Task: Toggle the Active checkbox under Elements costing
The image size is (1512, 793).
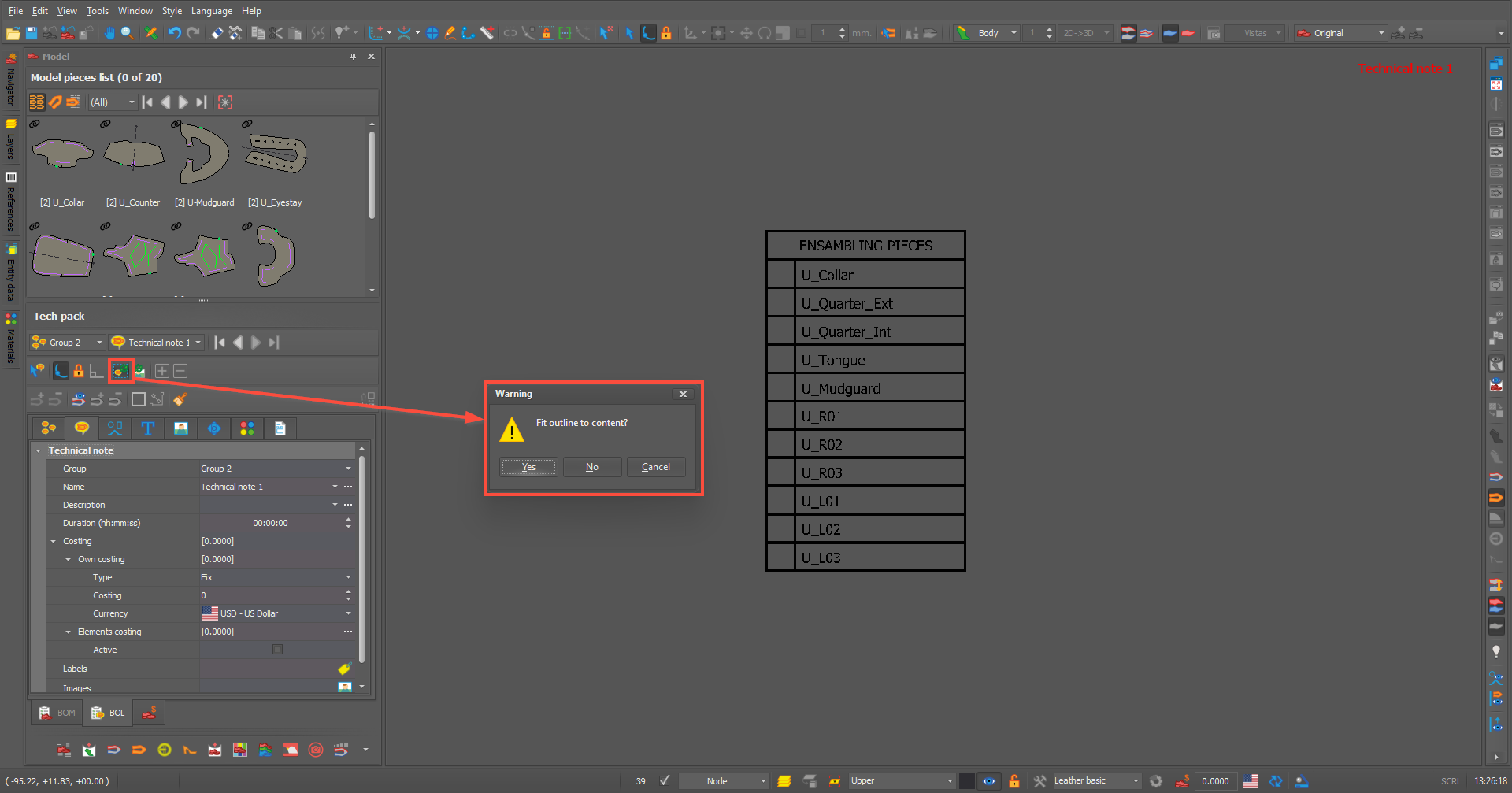Action: coord(277,650)
